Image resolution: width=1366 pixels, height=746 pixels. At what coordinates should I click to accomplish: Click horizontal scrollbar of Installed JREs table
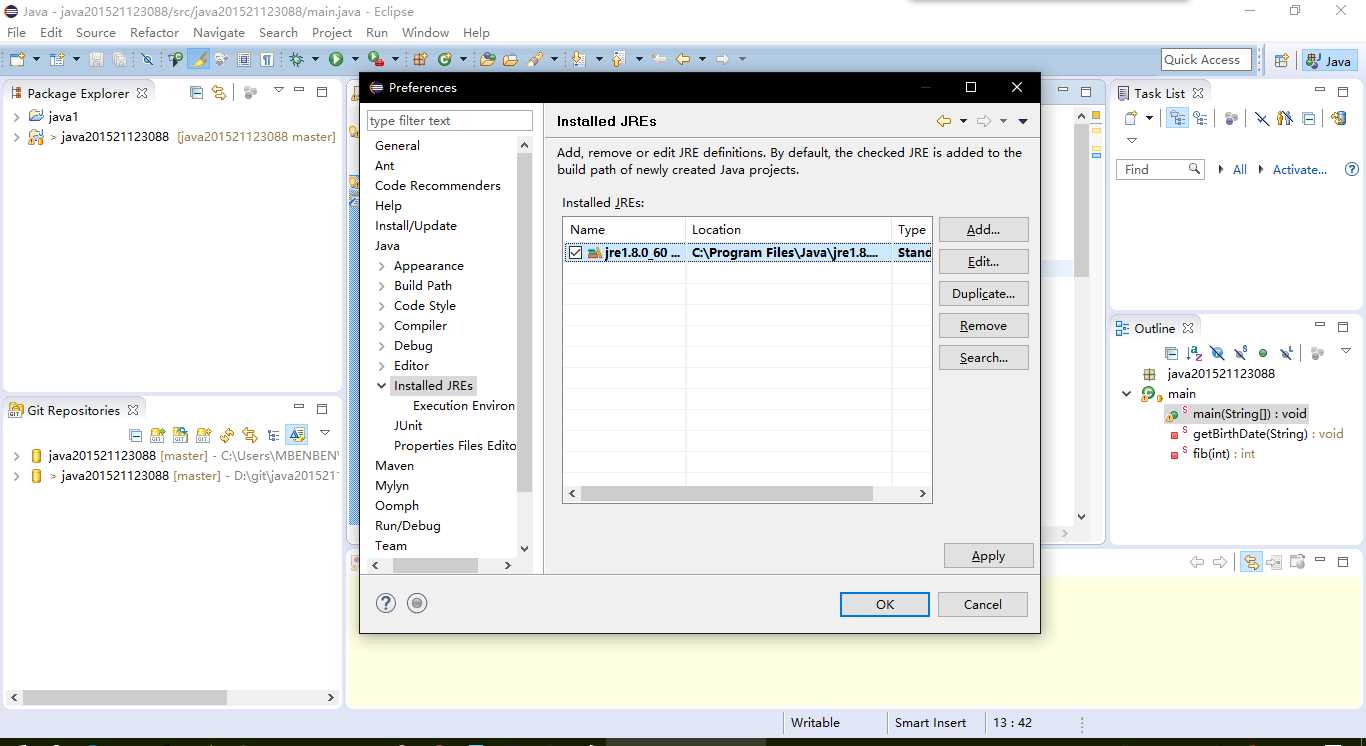point(727,494)
